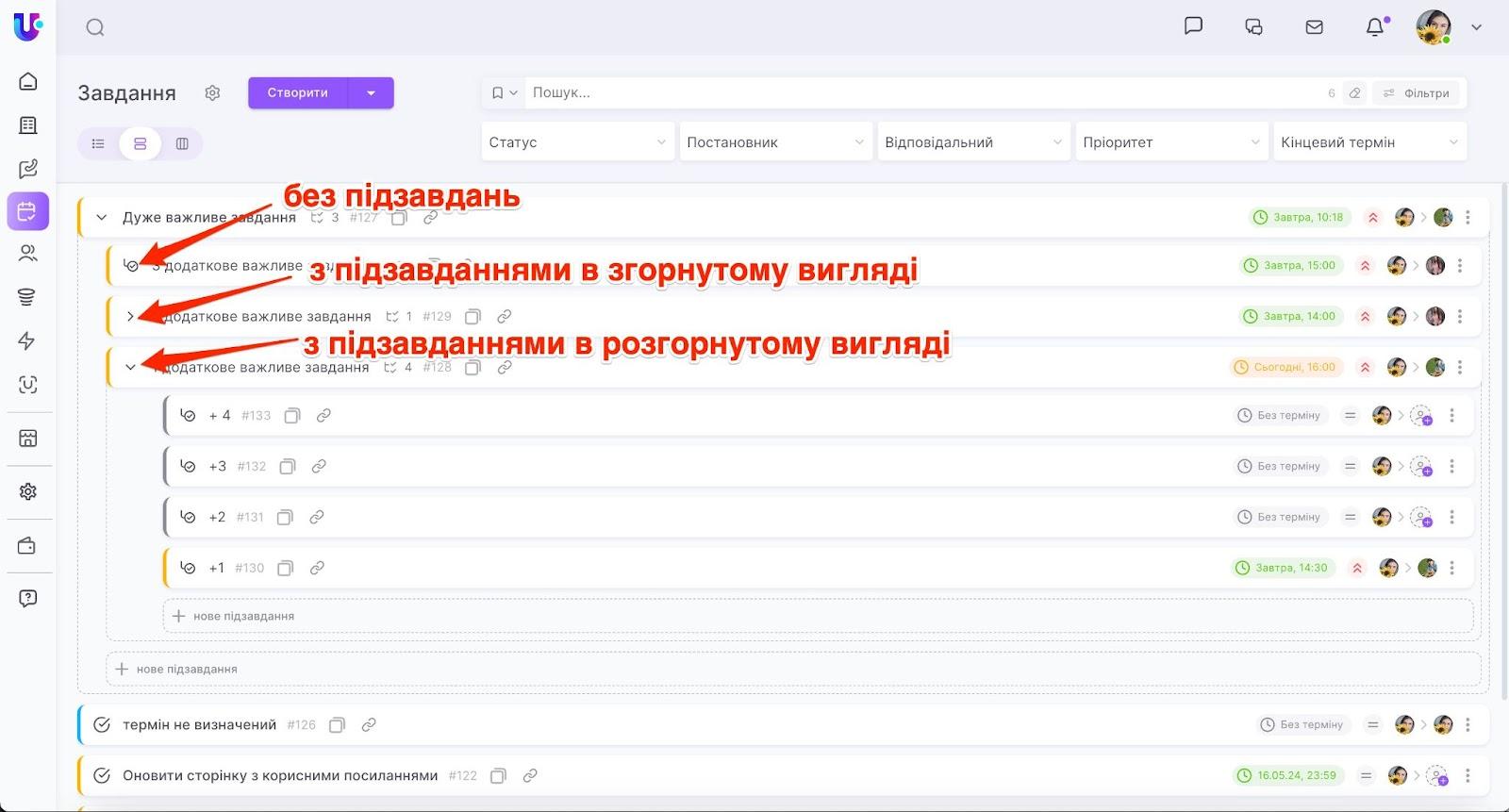Open the tasks calendar sidebar icon
Viewport: 1509px width, 812px height.
[27, 211]
